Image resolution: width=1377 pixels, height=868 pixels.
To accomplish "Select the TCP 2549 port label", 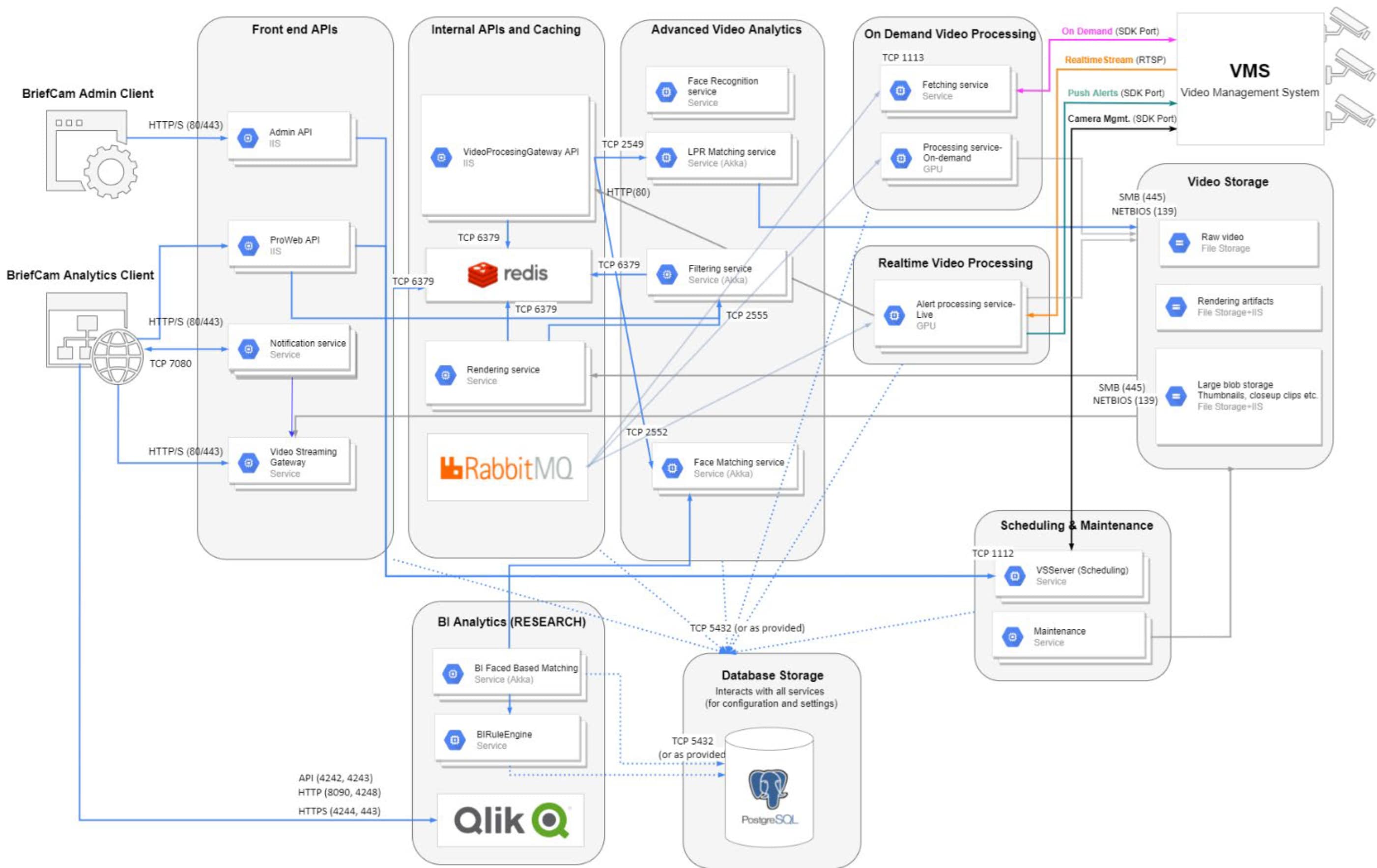I will click(x=622, y=144).
